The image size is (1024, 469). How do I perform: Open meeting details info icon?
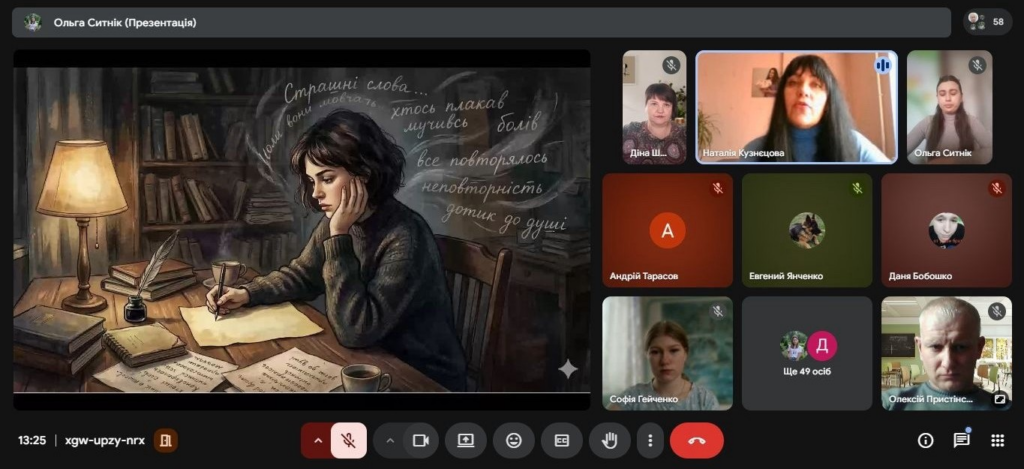(925, 440)
